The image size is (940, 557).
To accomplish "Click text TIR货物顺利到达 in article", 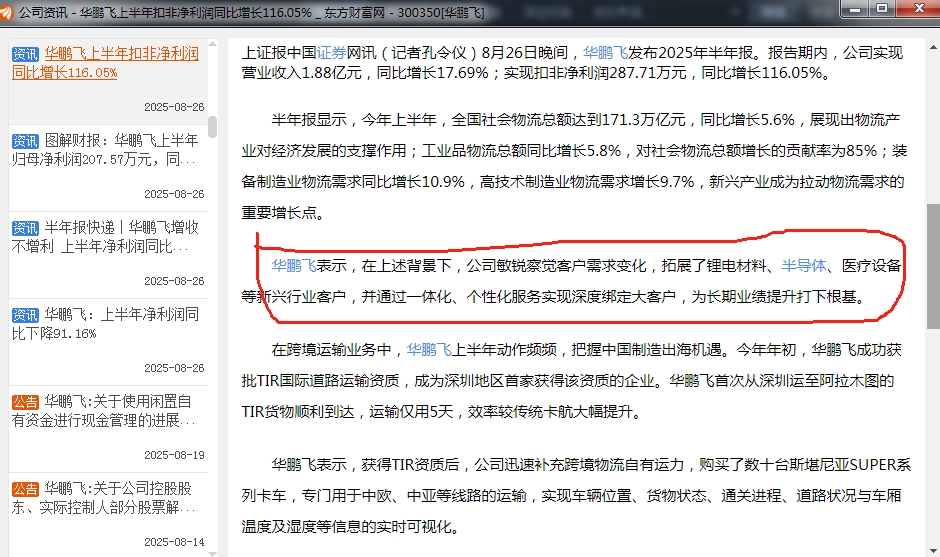I will click(x=298, y=412).
